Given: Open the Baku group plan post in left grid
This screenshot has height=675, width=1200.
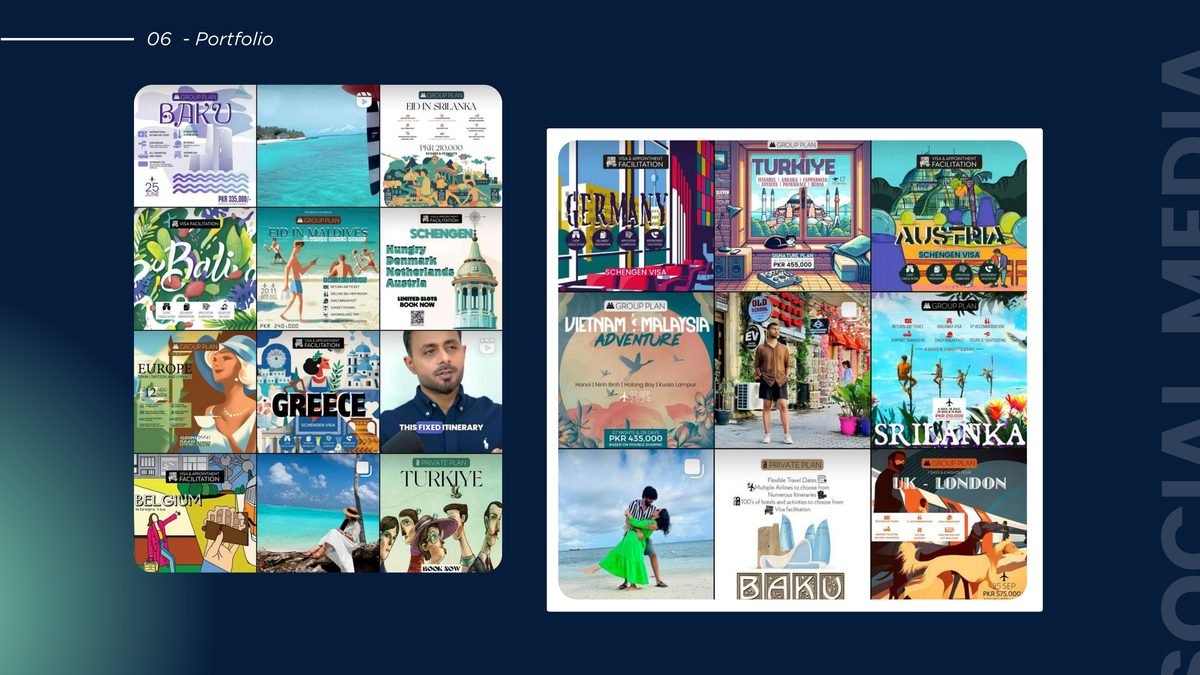Looking at the screenshot, I should pos(196,145).
